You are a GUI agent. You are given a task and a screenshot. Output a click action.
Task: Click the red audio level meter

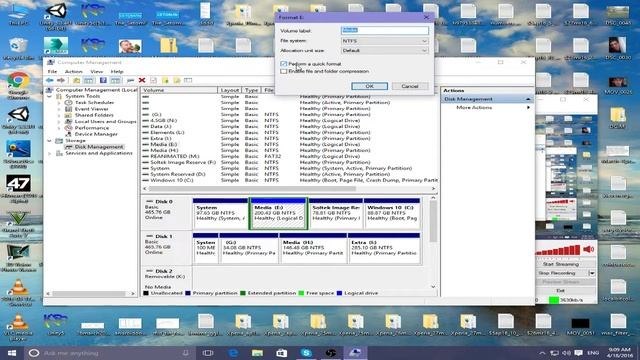click(x=558, y=249)
